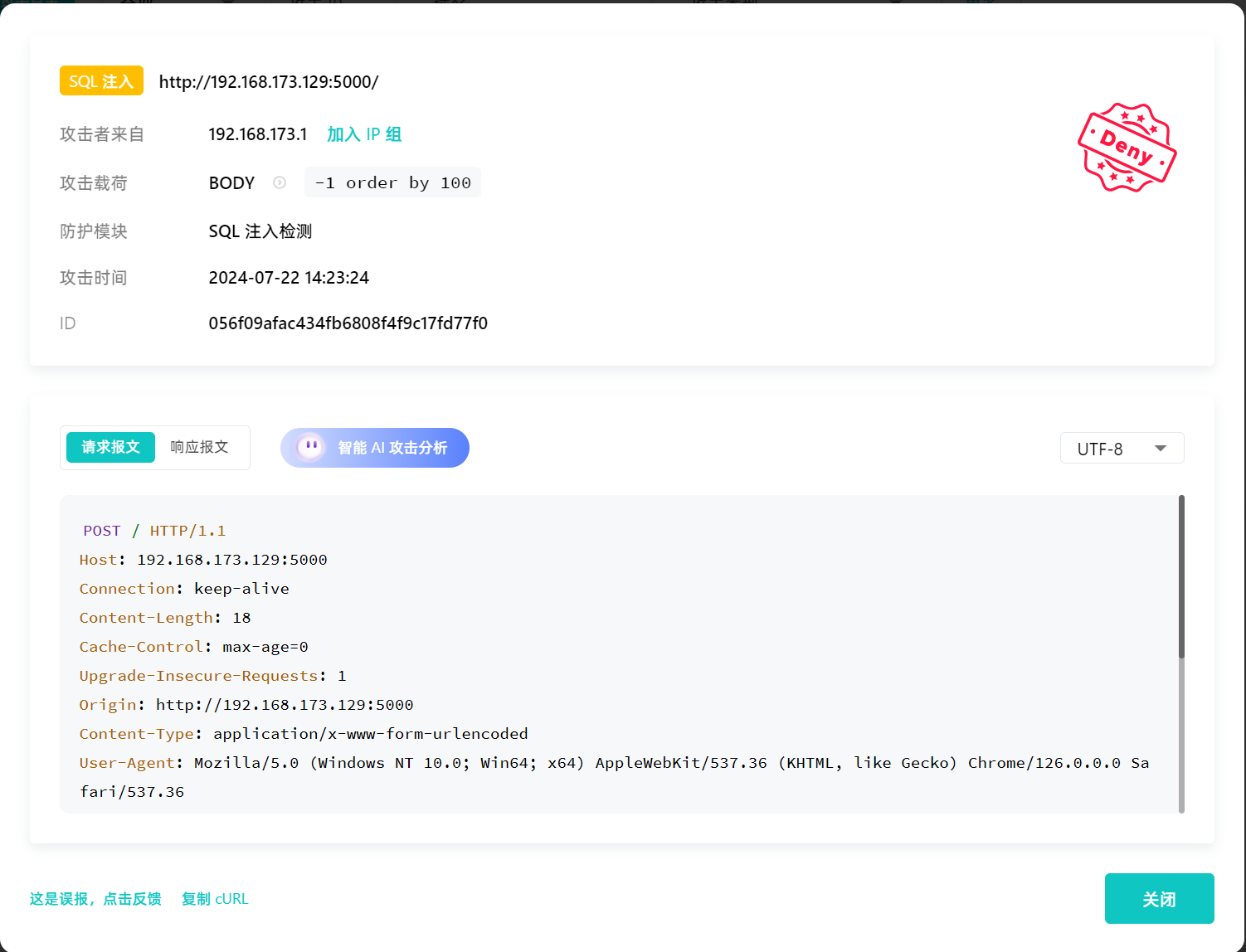1246x952 pixels.
Task: Click the small circle icon beside BODY
Action: pos(280,182)
